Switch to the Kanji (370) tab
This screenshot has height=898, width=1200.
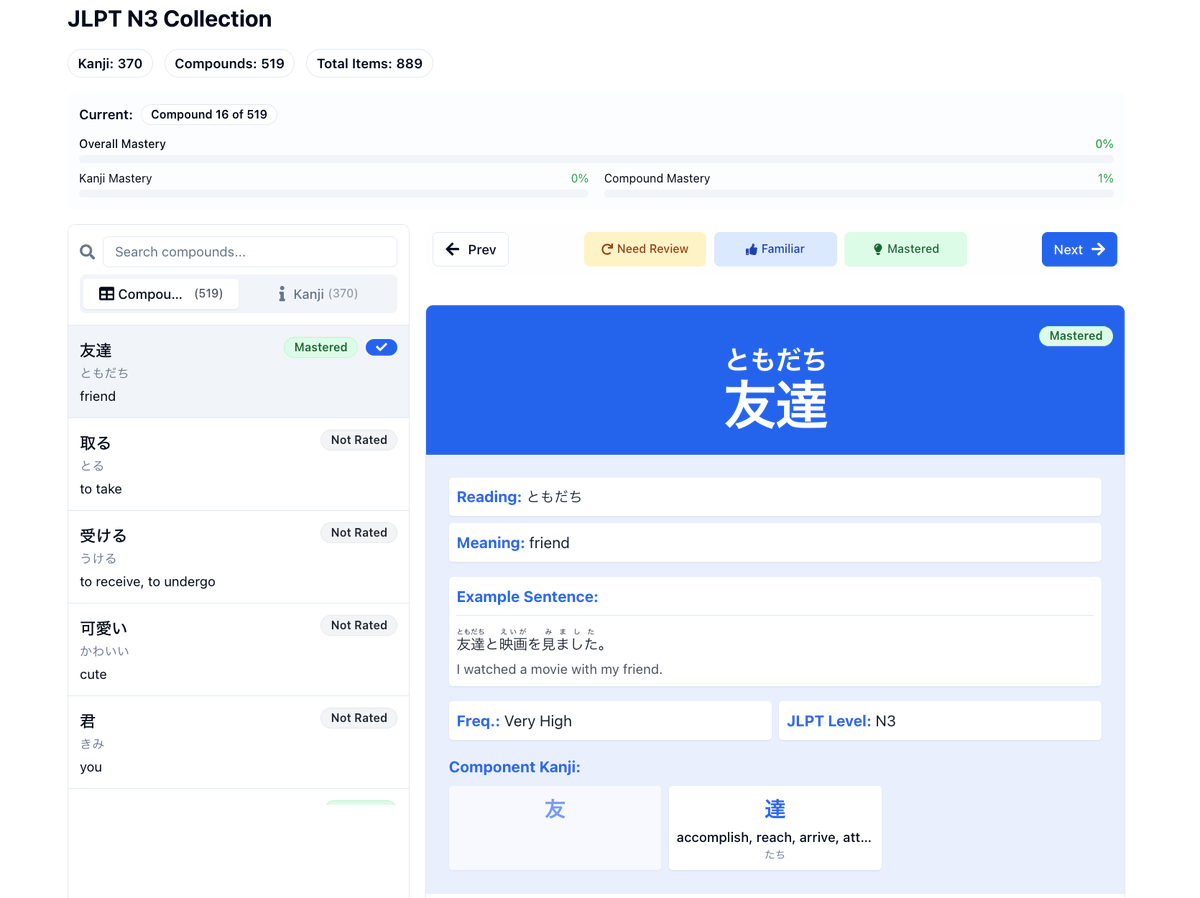coord(317,294)
